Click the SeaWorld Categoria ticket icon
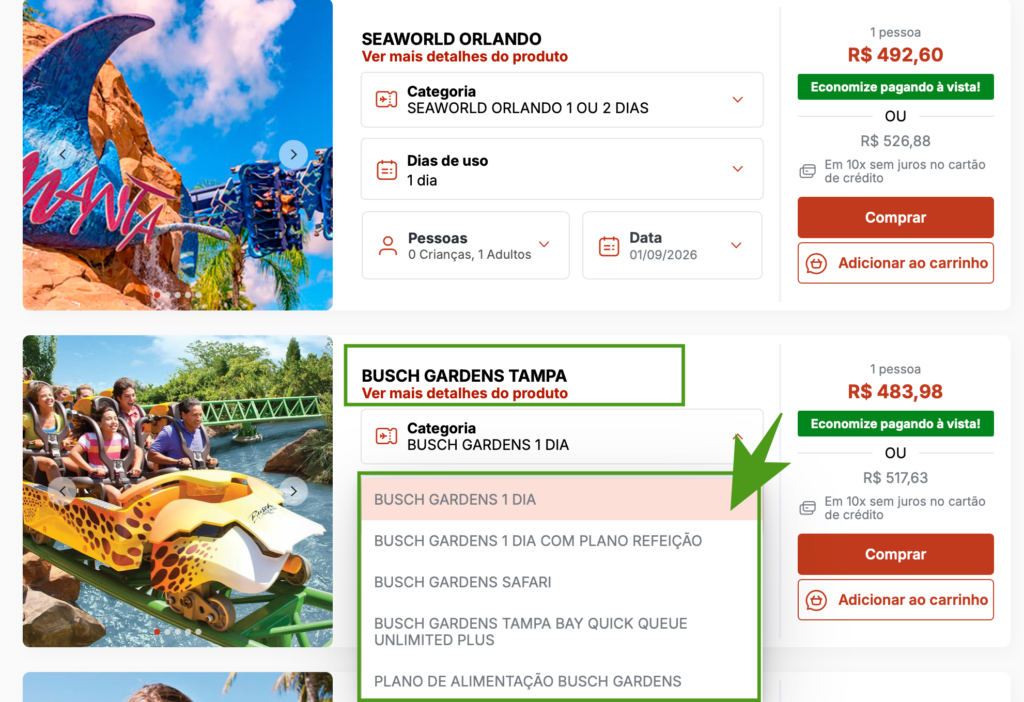The image size is (1024, 702). click(386, 99)
